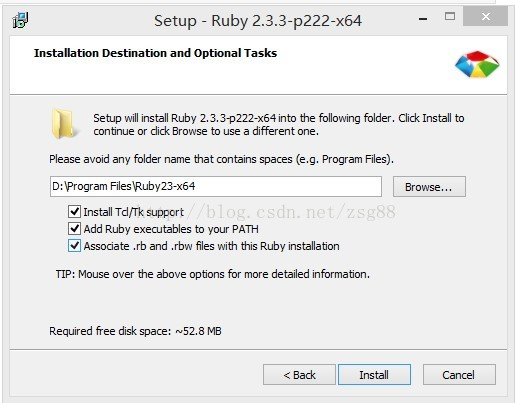Click the Associate .rb files label text
This screenshot has width=515, height=403.
point(211,246)
